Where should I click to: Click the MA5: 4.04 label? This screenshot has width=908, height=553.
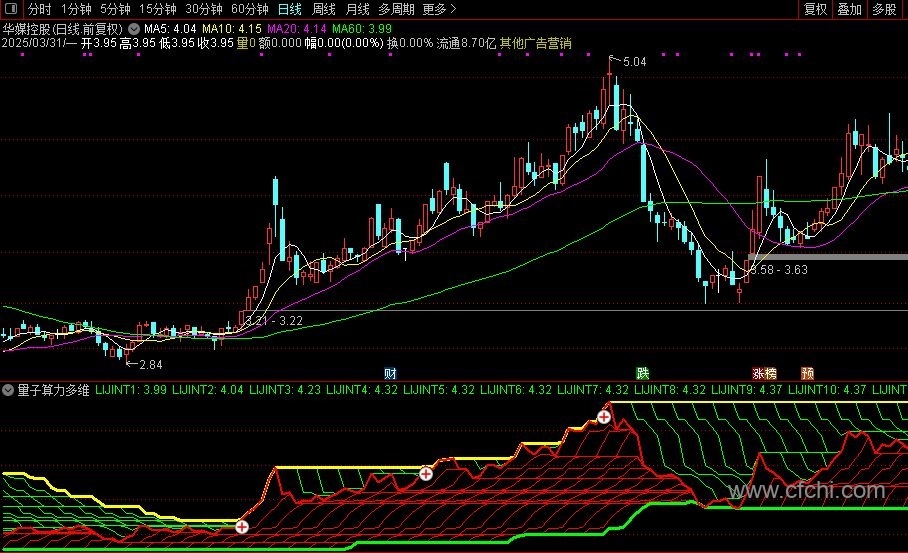(x=170, y=28)
